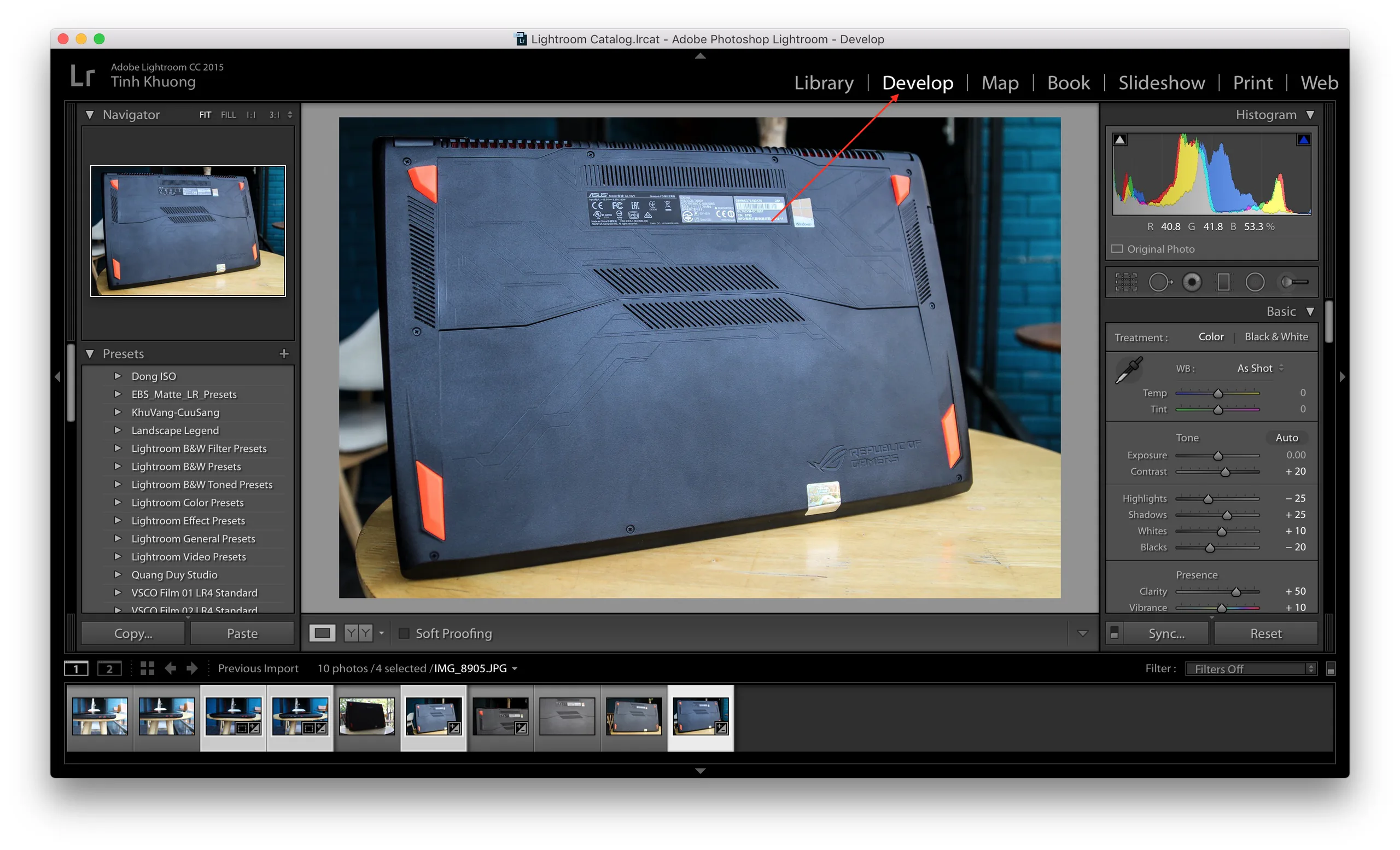
Task: Toggle shadow clipping indicator in histogram
Action: 1119,140
